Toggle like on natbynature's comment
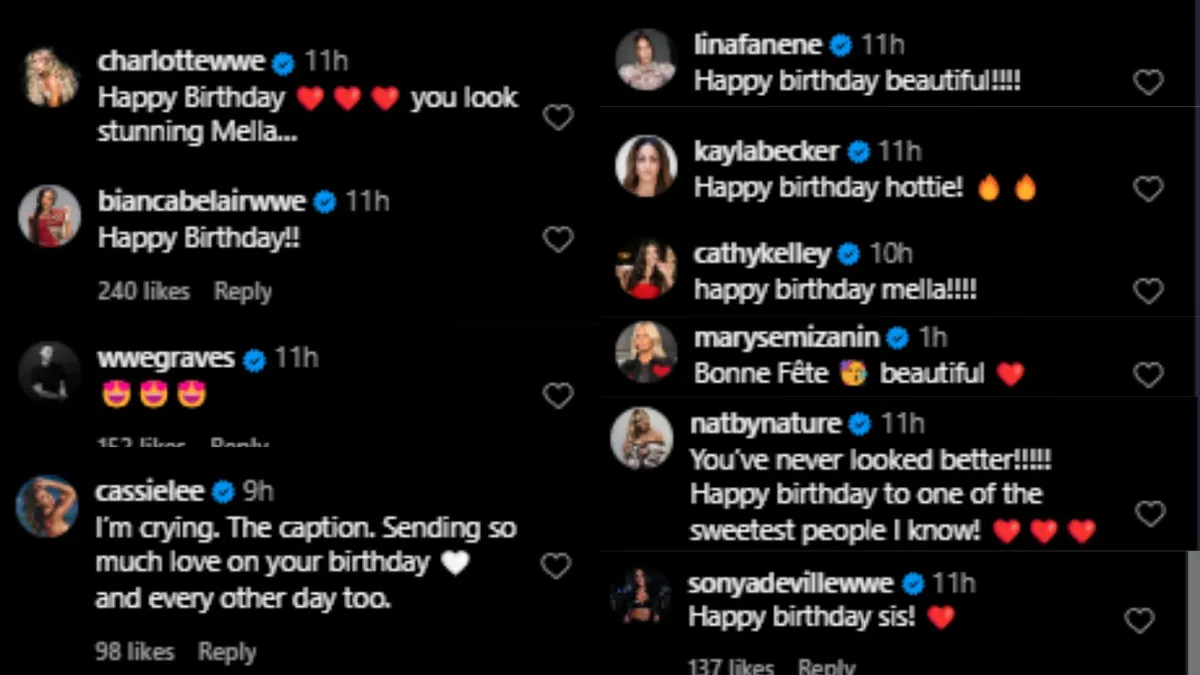Screen dimensions: 1200x675 (x=1150, y=514)
